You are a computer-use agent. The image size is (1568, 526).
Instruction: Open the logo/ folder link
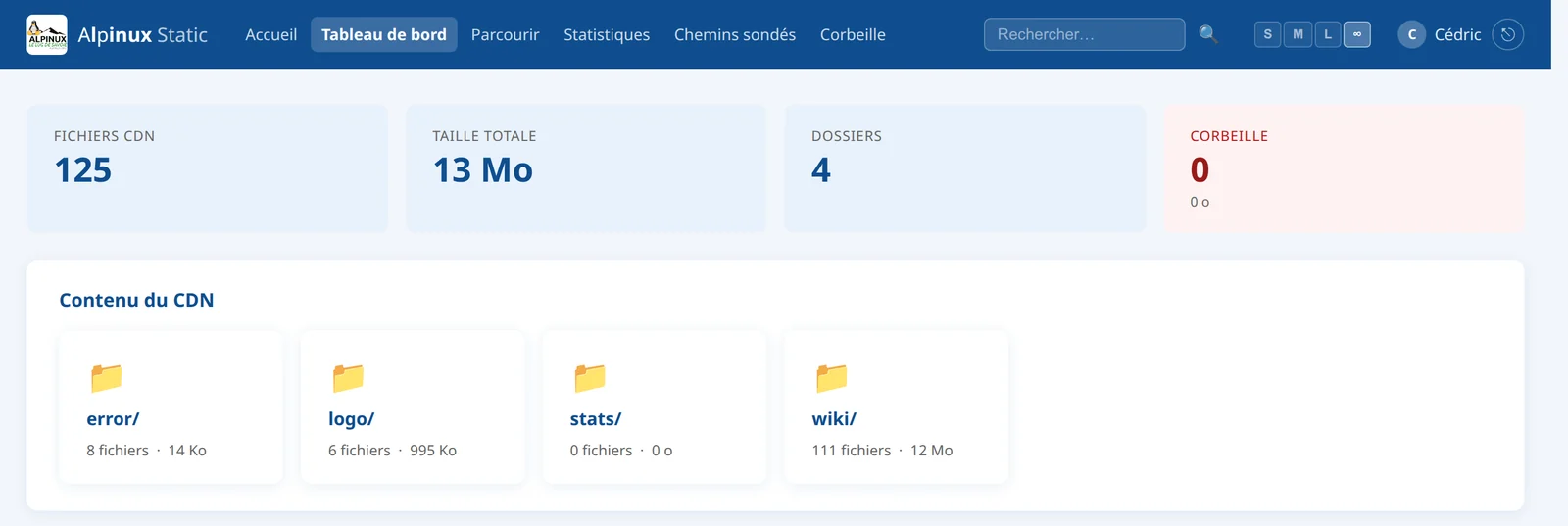(351, 419)
